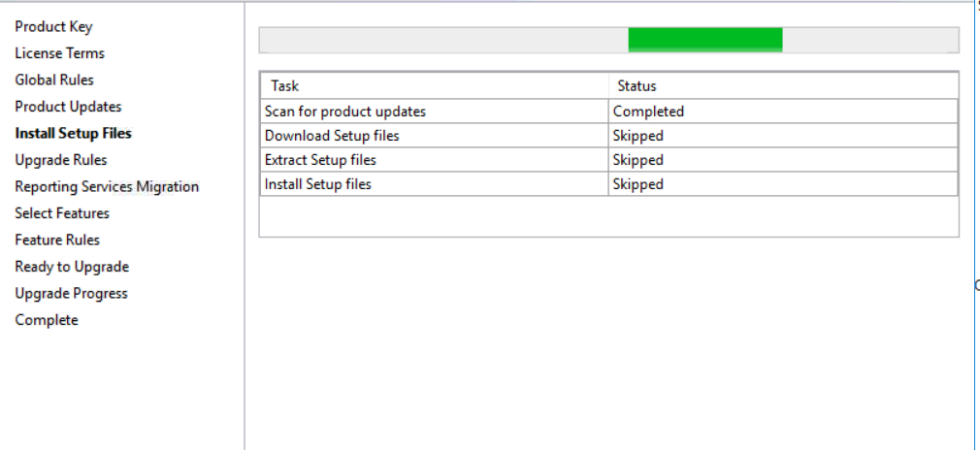980x450 pixels.
Task: Select the Product Key step
Action: click(53, 27)
